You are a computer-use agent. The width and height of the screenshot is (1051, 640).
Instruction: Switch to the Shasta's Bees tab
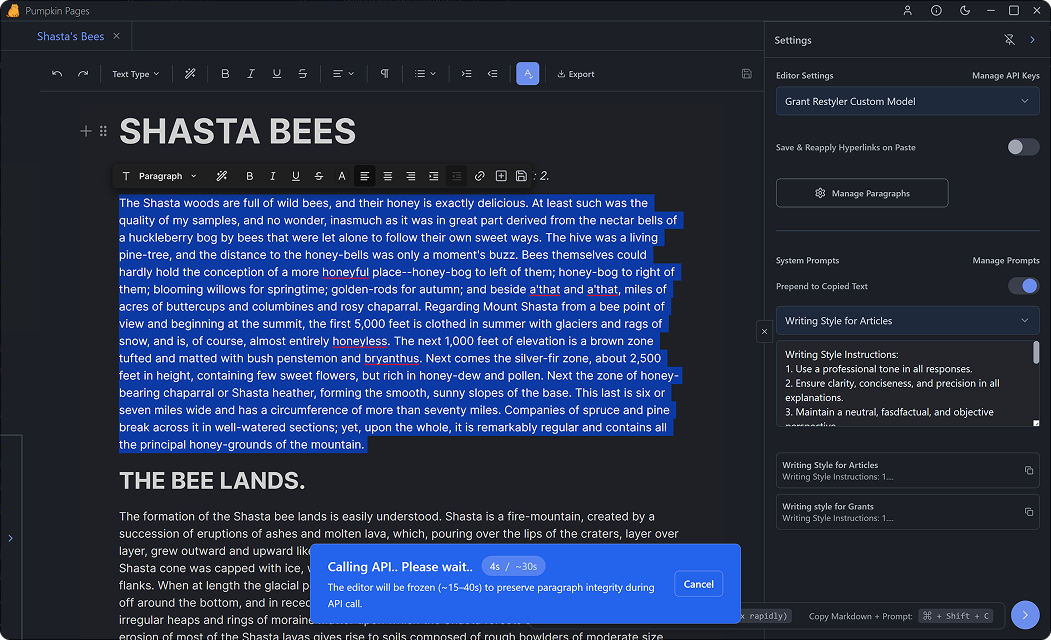pyautogui.click(x=70, y=36)
